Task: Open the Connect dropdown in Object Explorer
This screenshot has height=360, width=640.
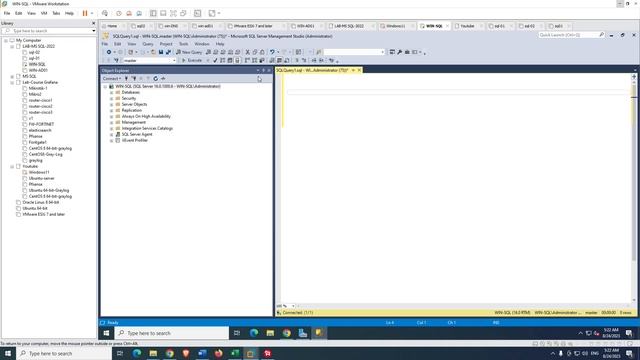Action: click(x=112, y=78)
